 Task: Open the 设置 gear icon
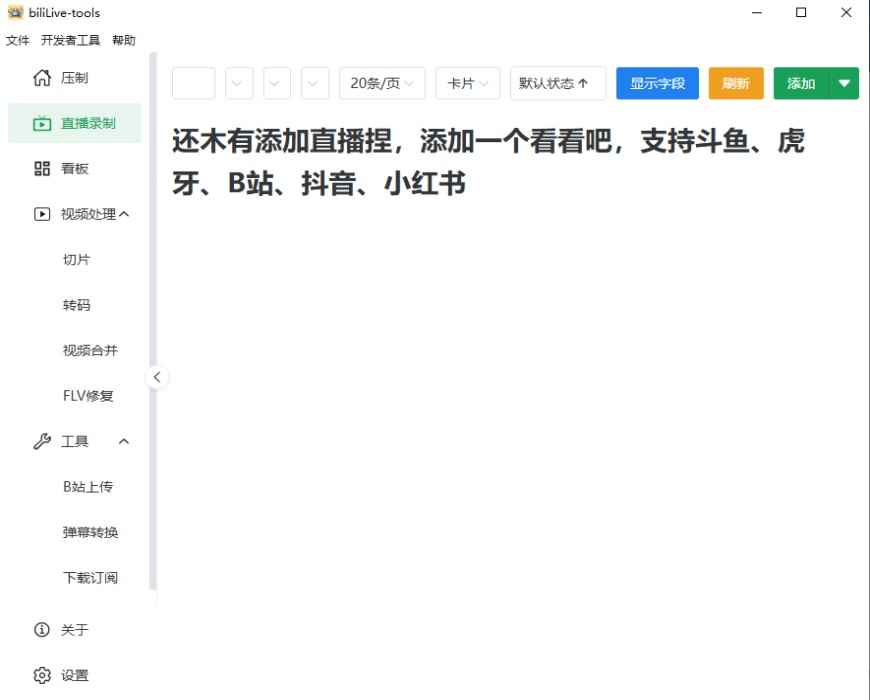pyautogui.click(x=42, y=675)
